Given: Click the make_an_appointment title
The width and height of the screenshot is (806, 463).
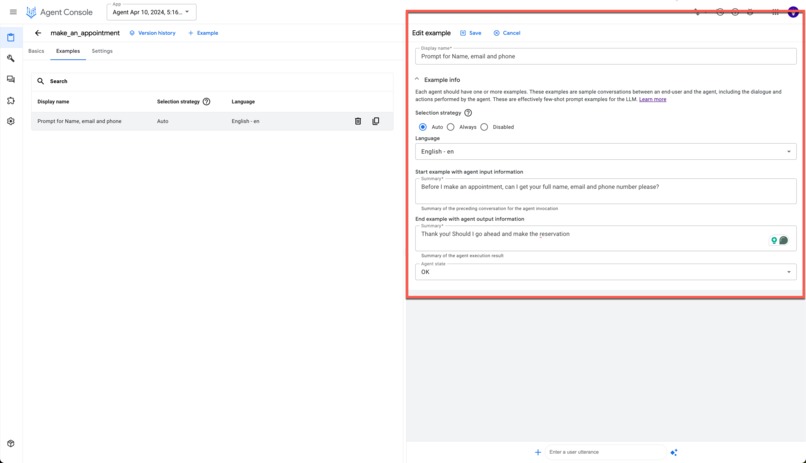Looking at the screenshot, I should [85, 33].
